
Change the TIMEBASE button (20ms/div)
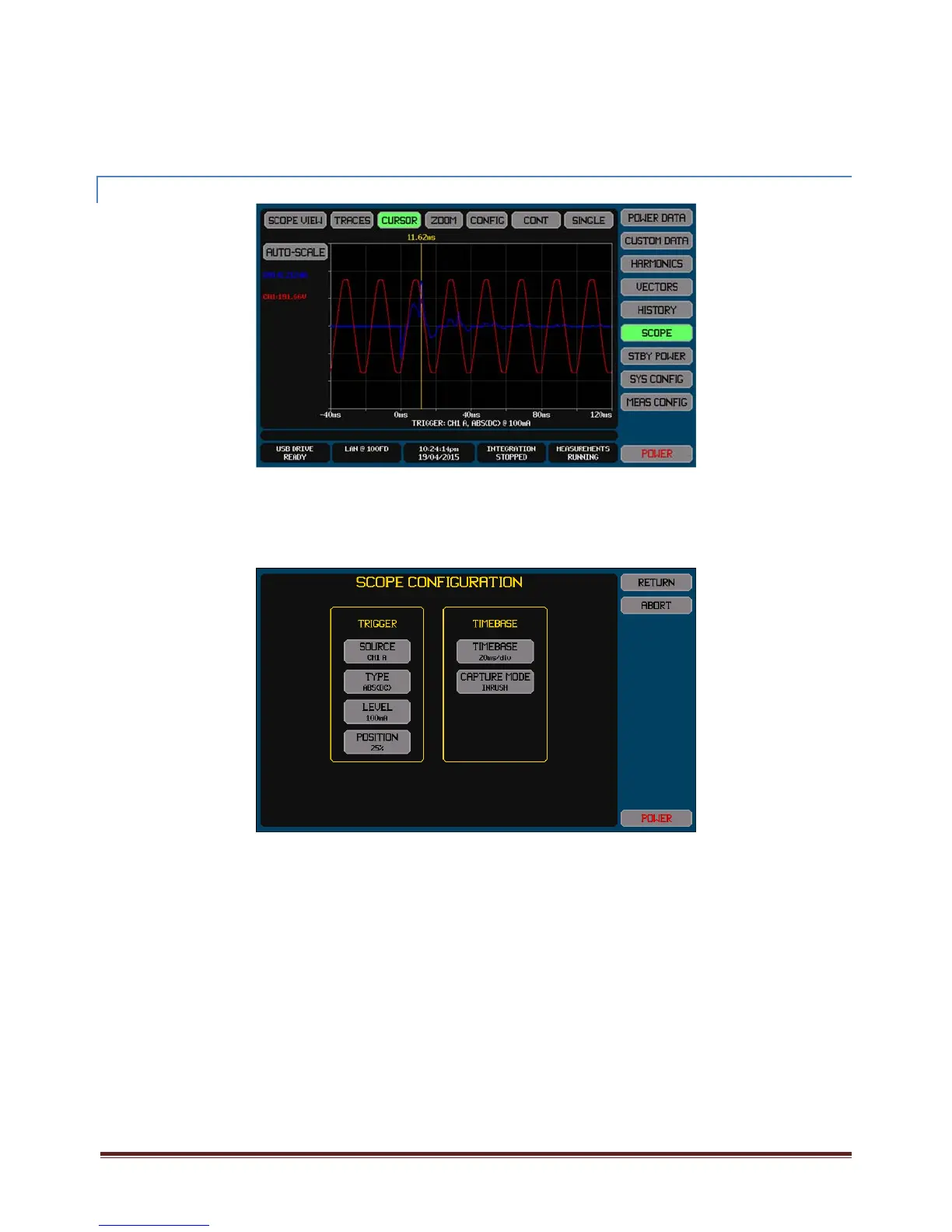pos(495,651)
